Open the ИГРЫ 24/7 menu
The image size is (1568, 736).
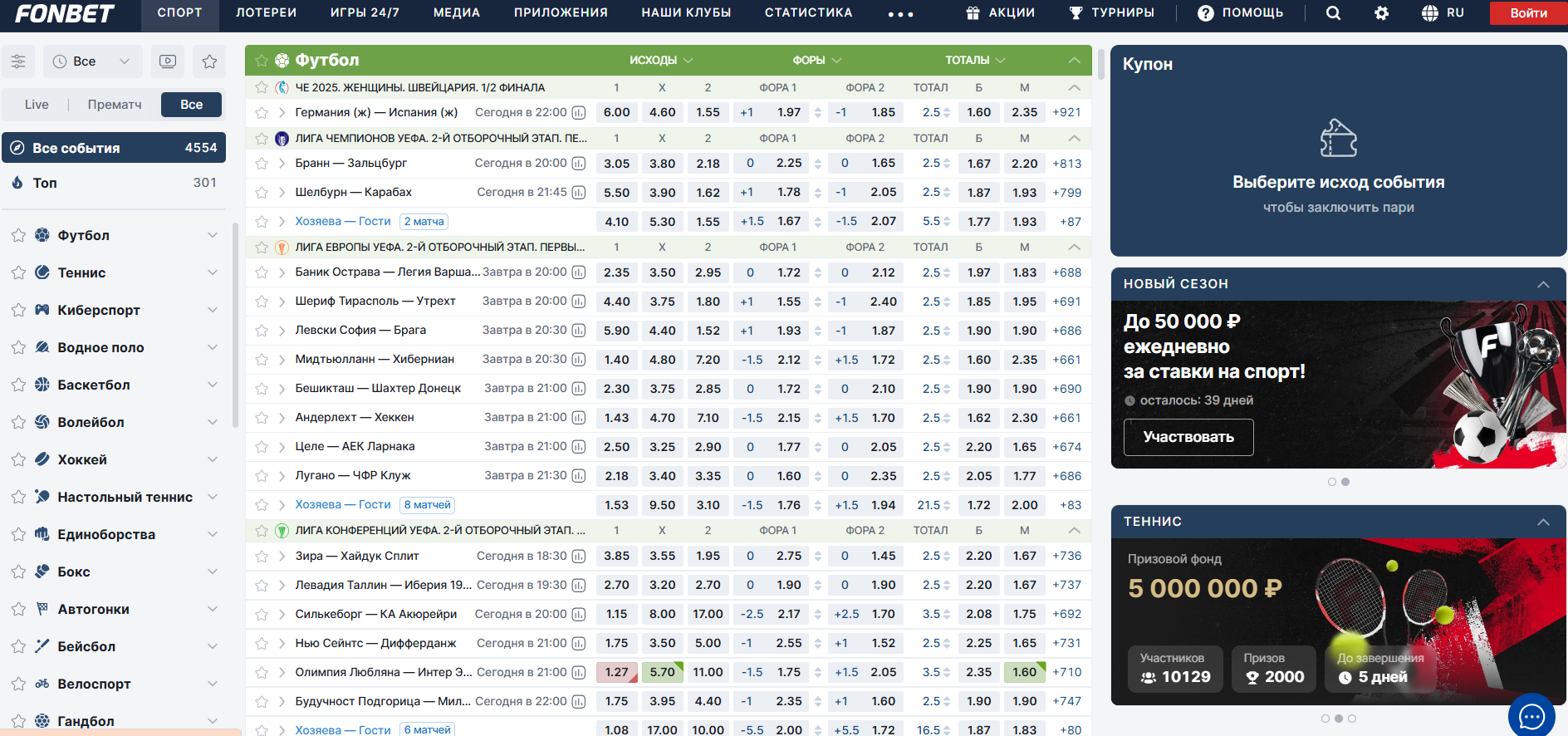point(365,13)
